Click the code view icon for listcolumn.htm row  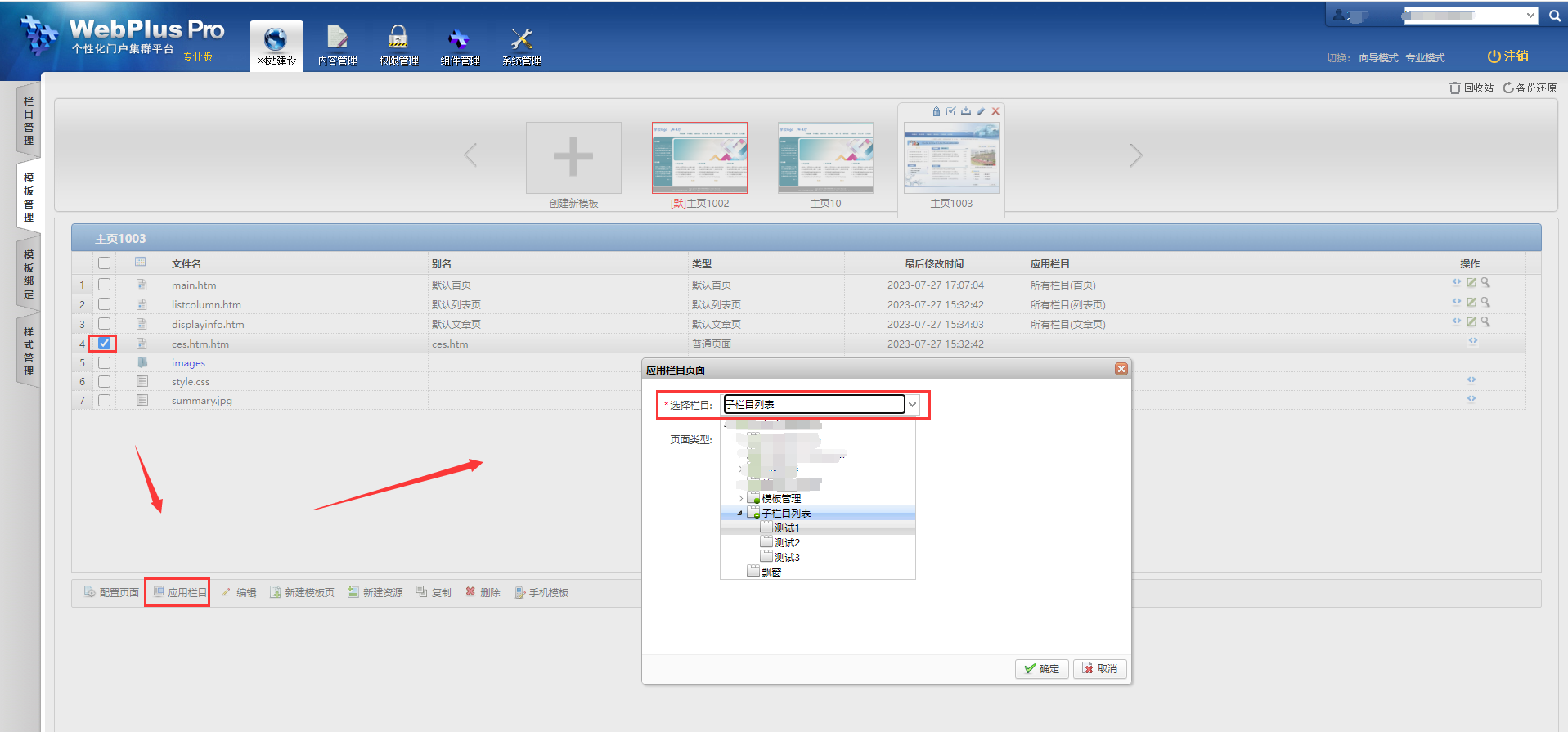1456,302
